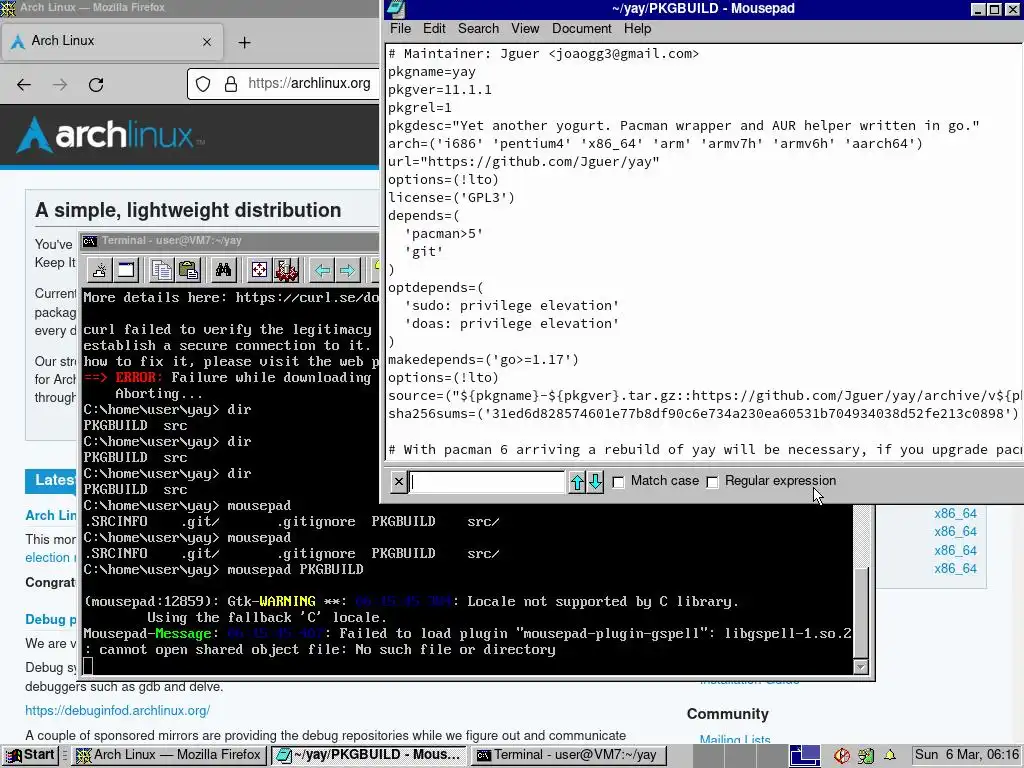The image size is (1024, 768).
Task: Open Mousepad Document menu
Action: tap(581, 29)
